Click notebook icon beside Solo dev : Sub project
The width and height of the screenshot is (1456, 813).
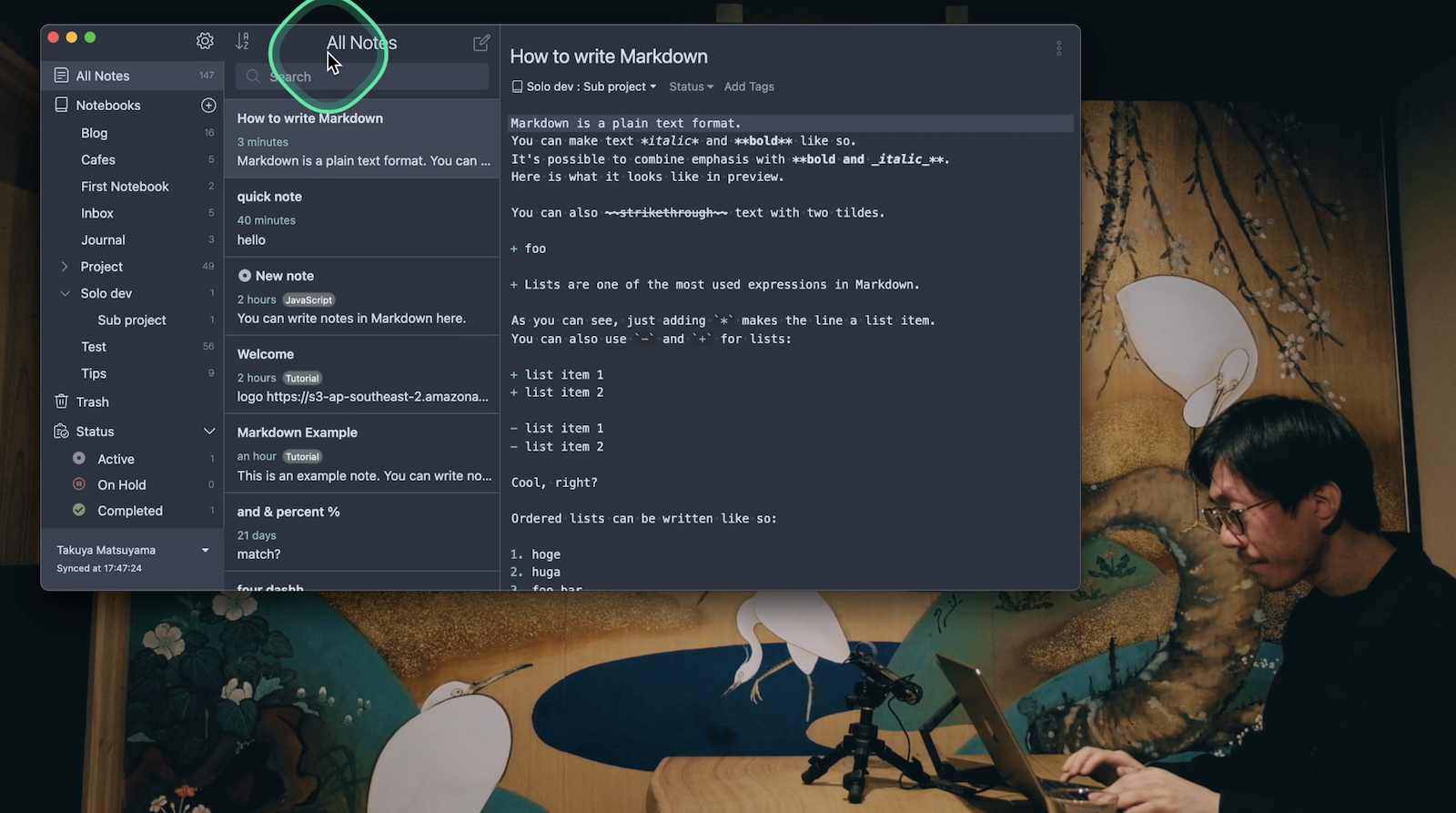(517, 86)
